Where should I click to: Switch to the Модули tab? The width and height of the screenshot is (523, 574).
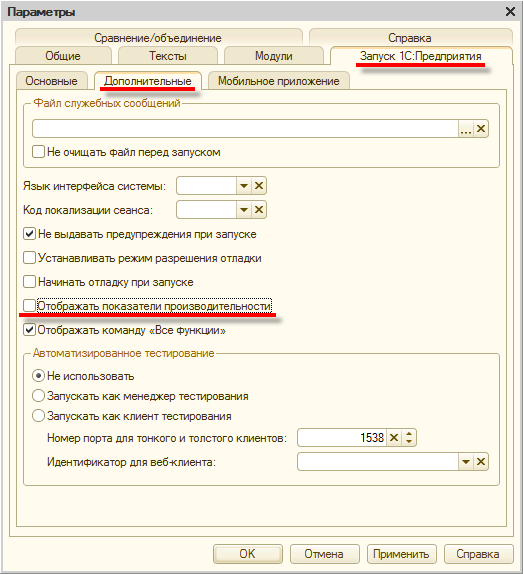pyautogui.click(x=274, y=56)
